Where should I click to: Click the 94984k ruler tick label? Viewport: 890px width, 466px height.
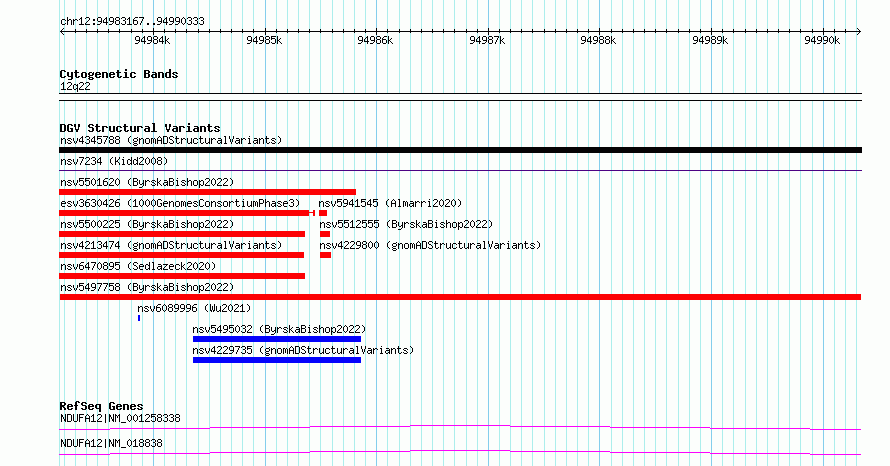coord(152,40)
